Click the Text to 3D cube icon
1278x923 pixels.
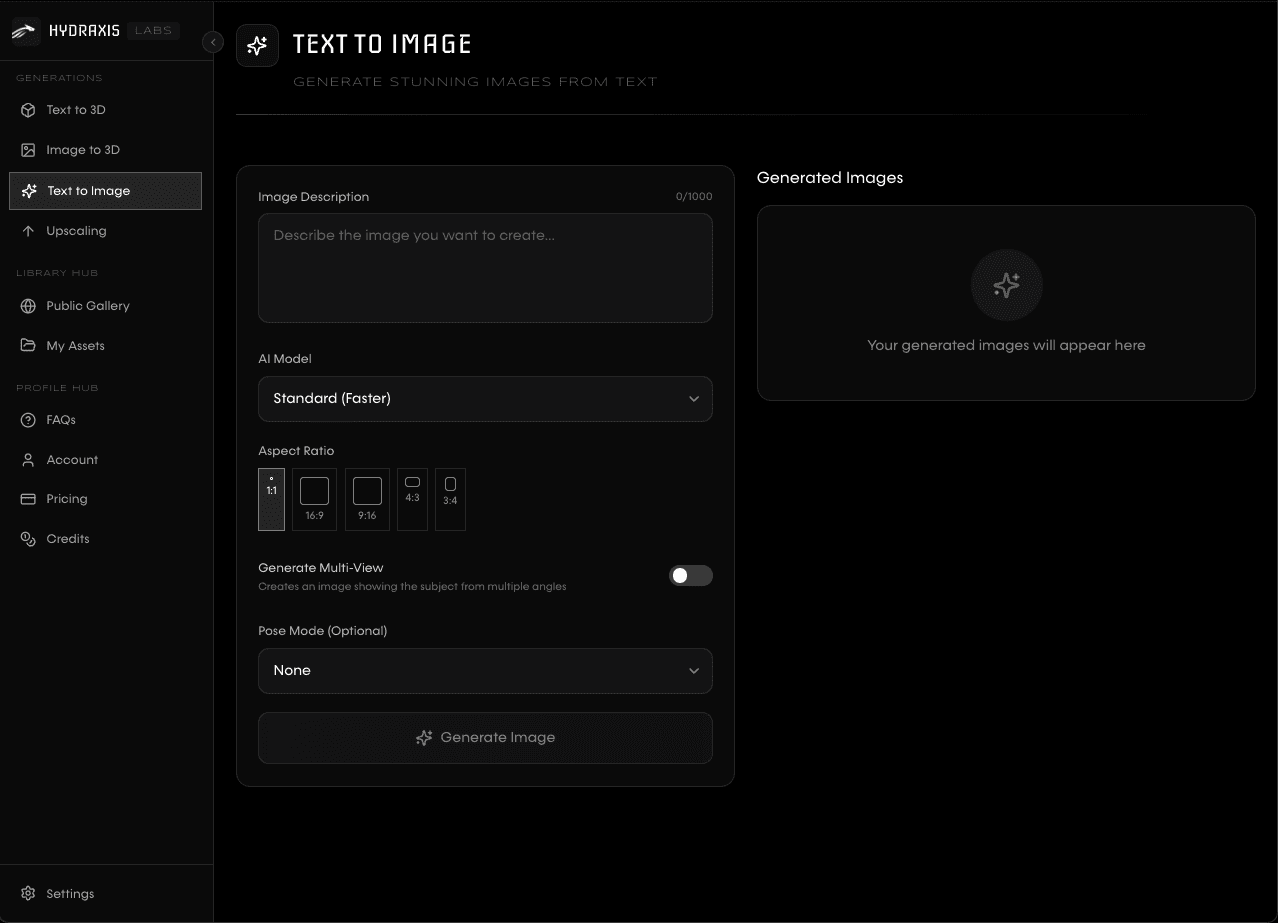tap(28, 110)
